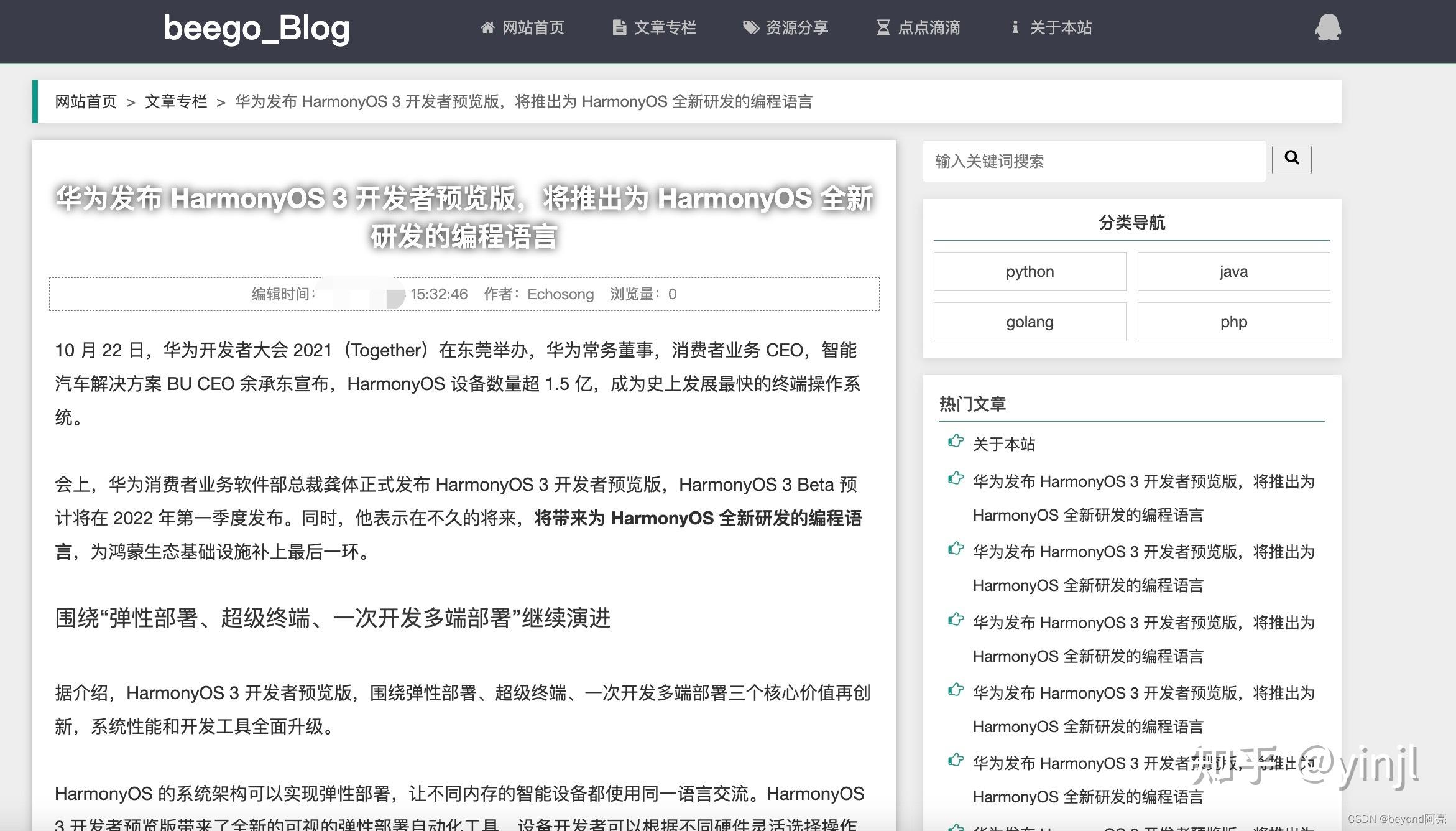
Task: Click the info icon beside 关于本站
Action: pyautogui.click(x=1015, y=27)
